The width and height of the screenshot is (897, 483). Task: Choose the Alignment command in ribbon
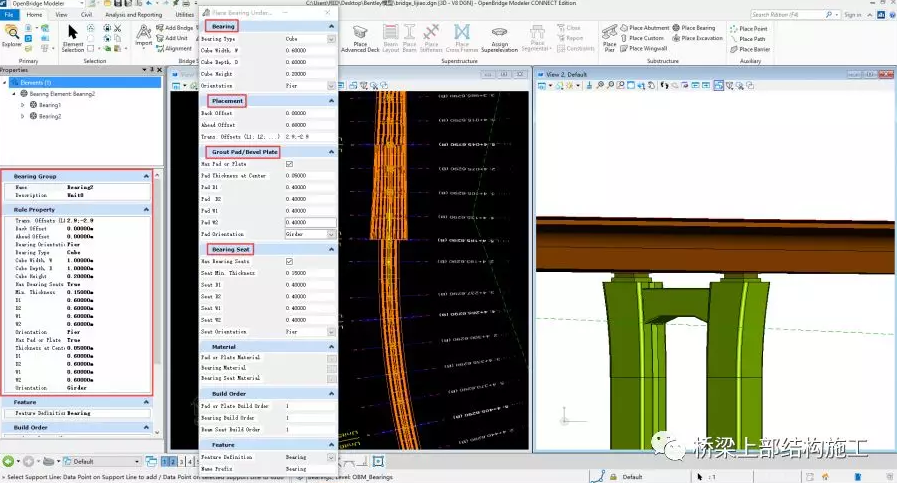pos(174,49)
